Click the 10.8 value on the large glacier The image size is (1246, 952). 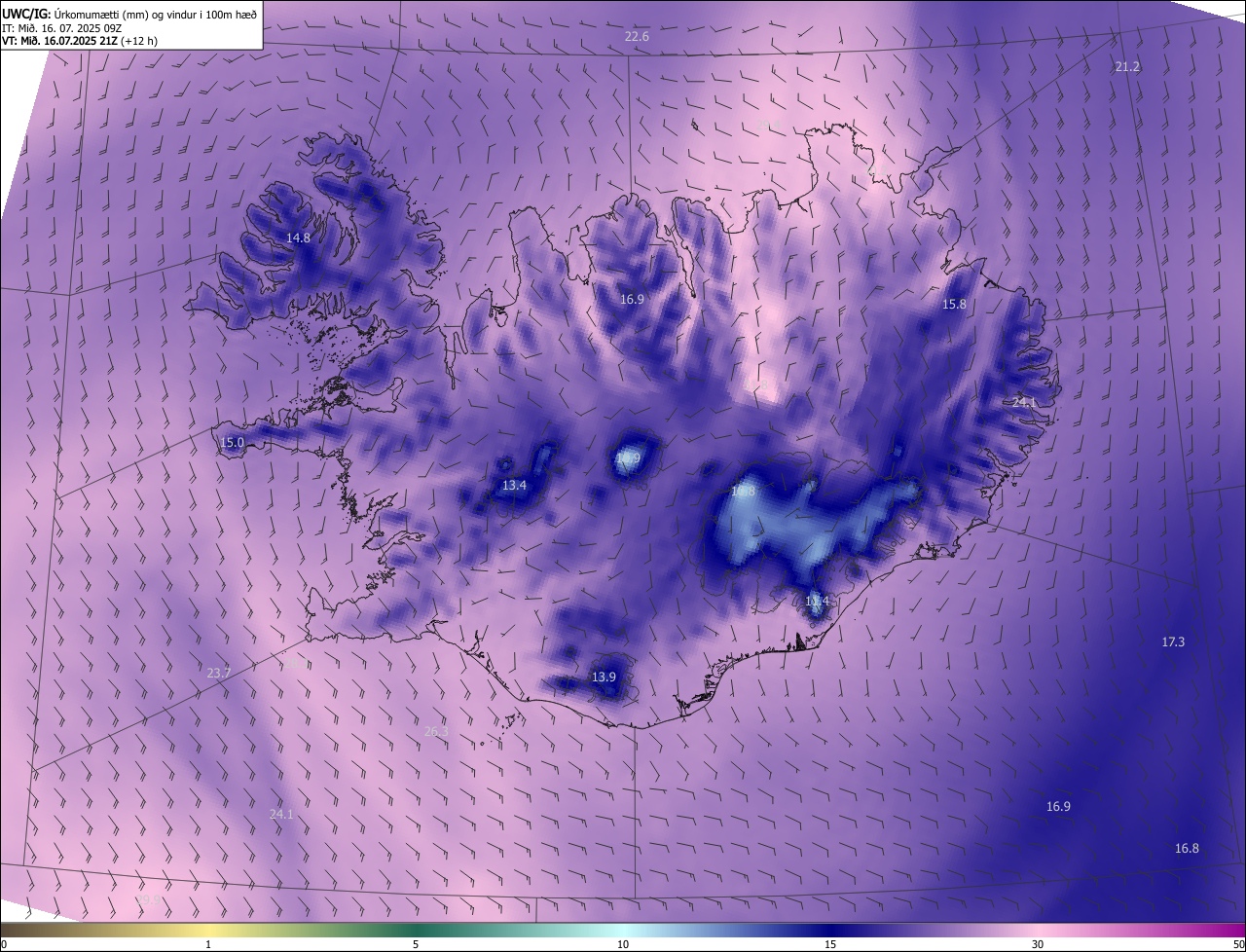[x=743, y=492]
